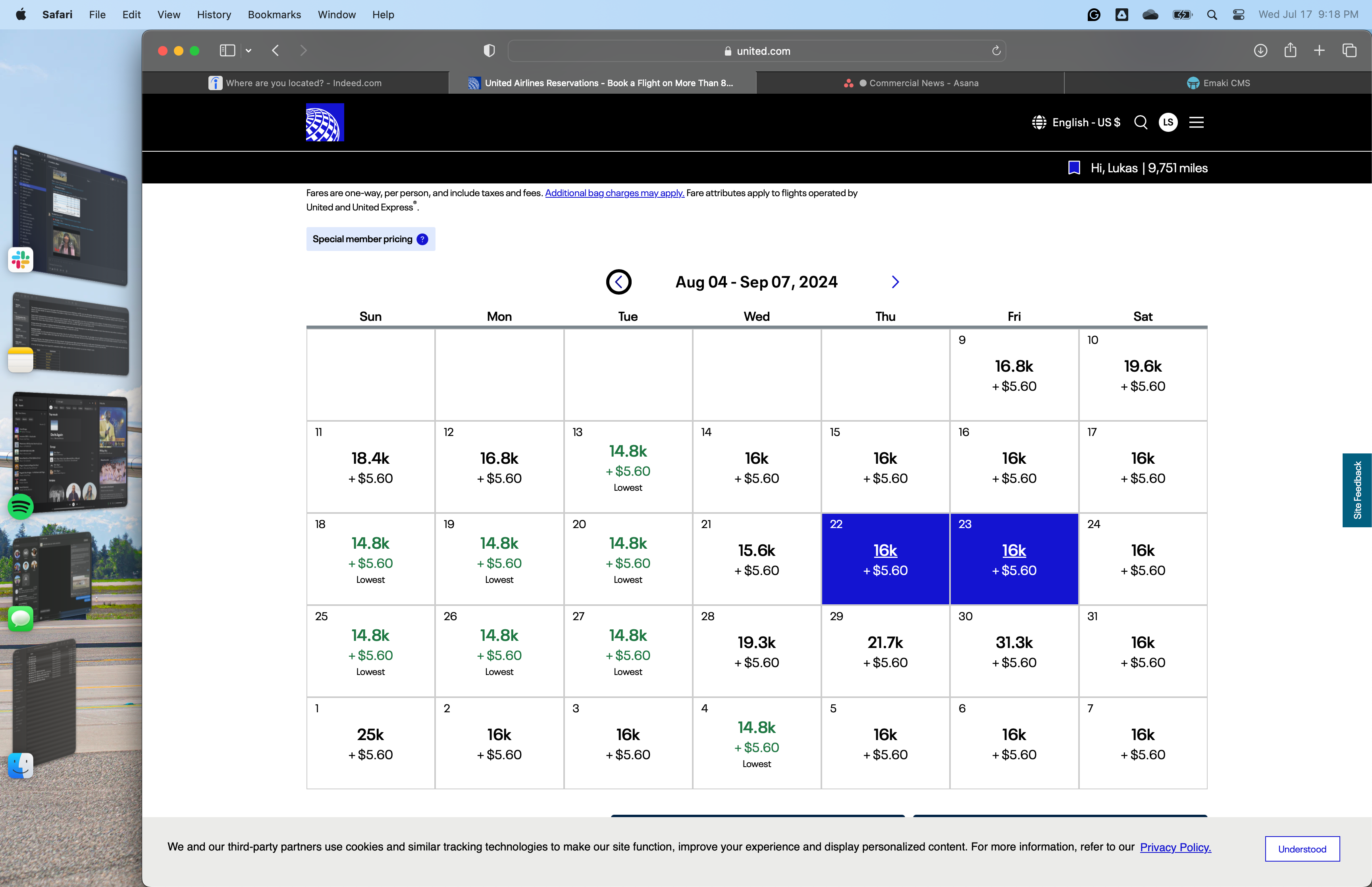Screen dimensions: 1372x887
Task: Click Safari Share icon
Action: click(1290, 51)
